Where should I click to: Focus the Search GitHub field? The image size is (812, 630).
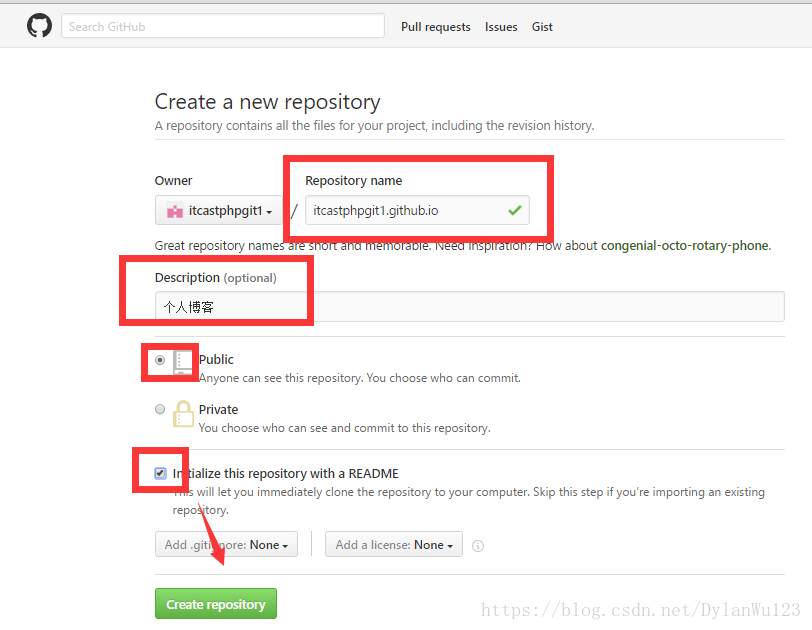pyautogui.click(x=223, y=26)
